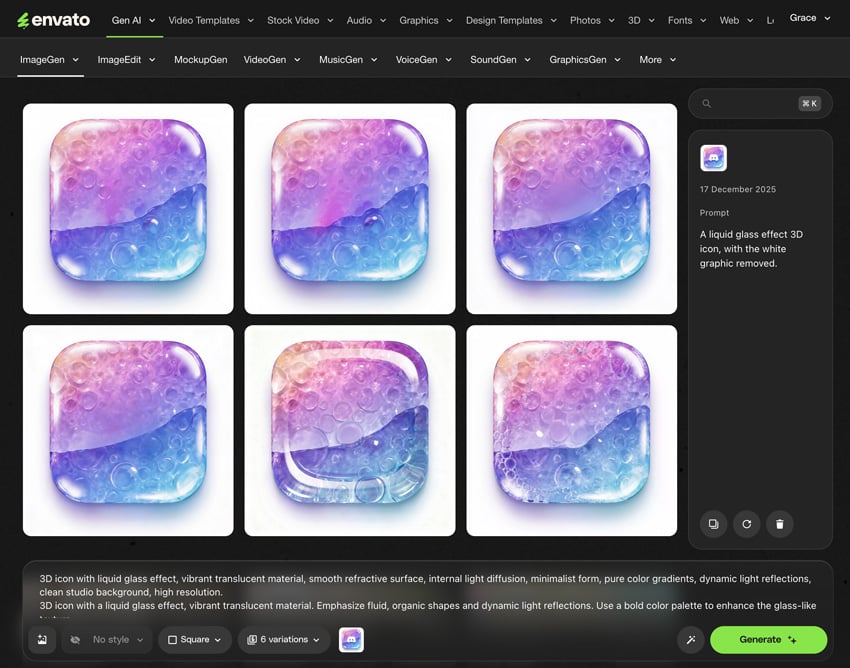Open the image reference uploader icon
The image size is (850, 668).
click(x=41, y=639)
